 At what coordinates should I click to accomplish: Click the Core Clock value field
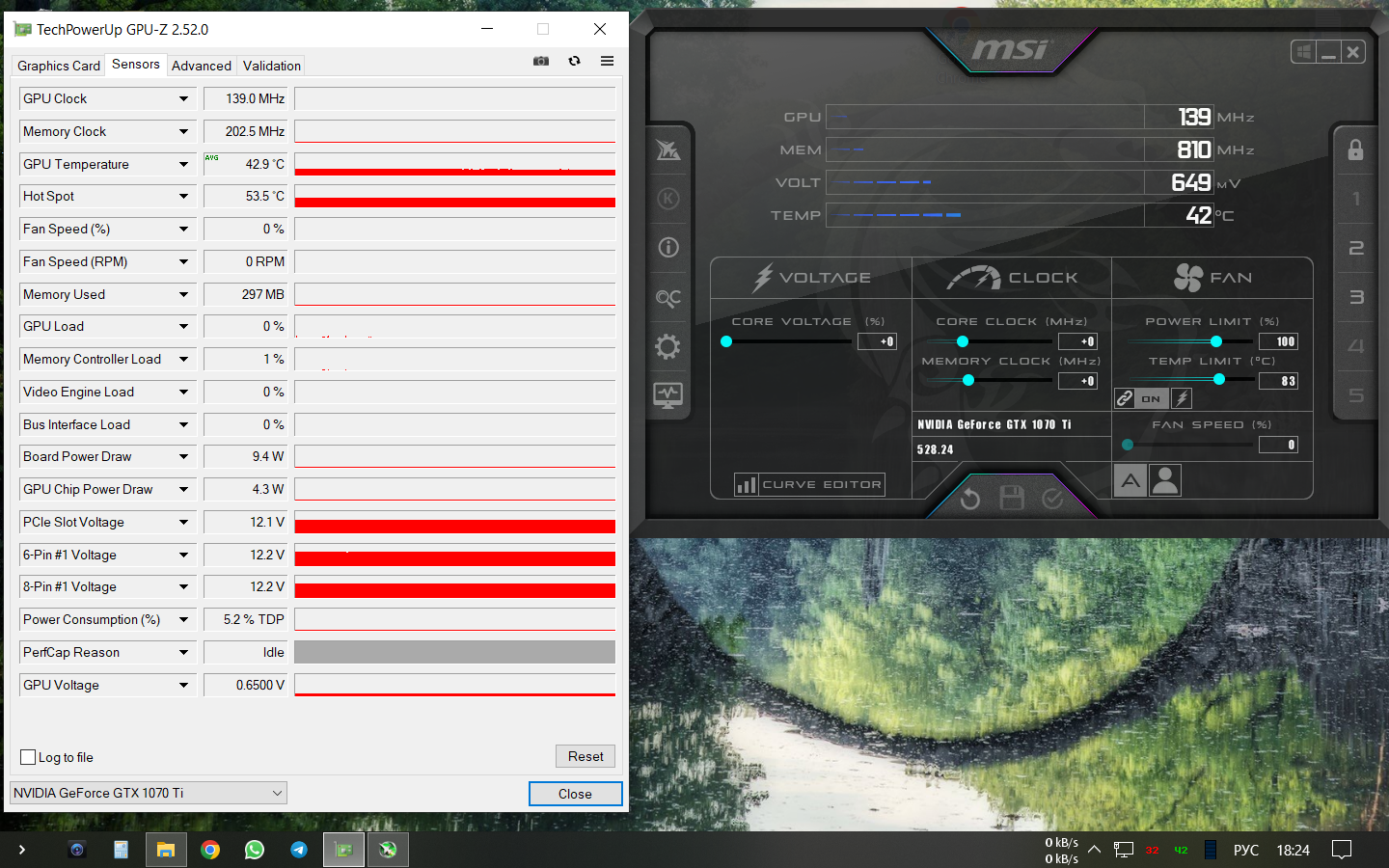point(1078,341)
